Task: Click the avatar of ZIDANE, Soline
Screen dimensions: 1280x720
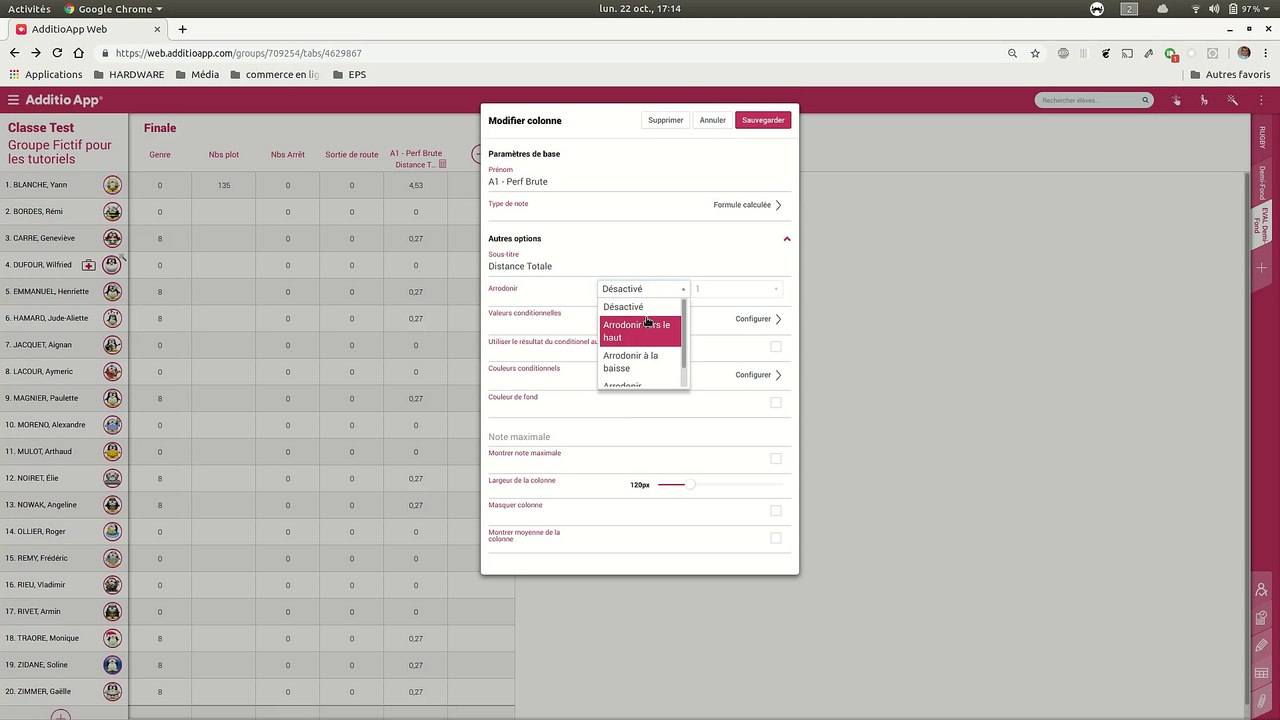Action: click(113, 665)
